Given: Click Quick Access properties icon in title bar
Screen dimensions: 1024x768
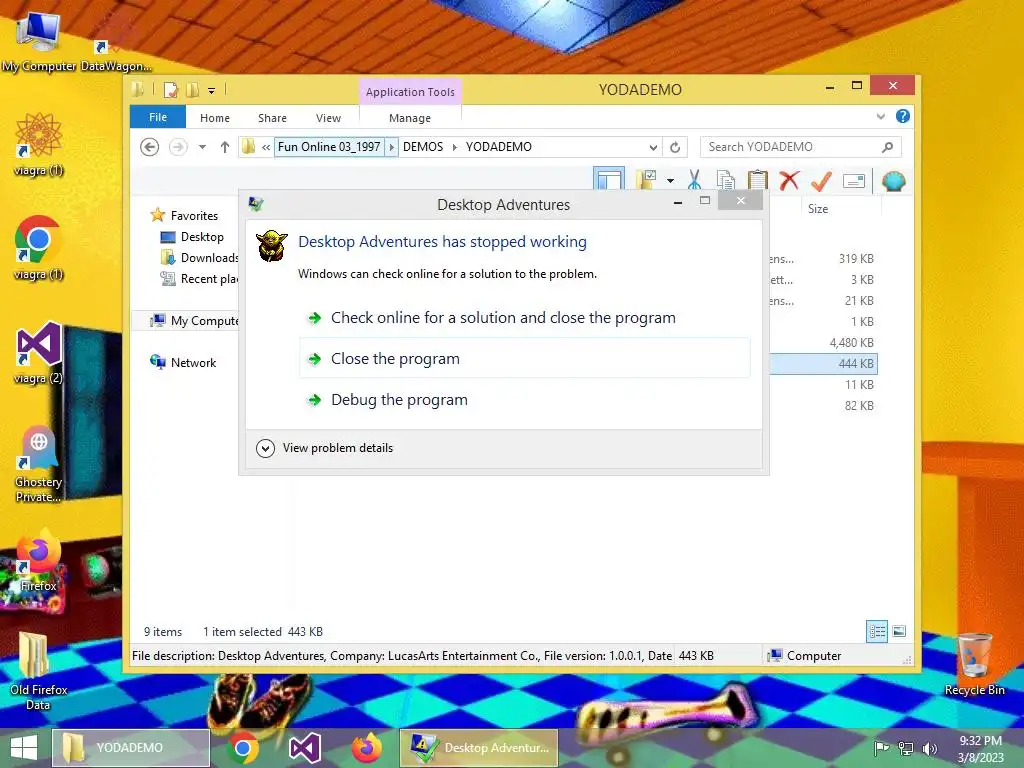Looking at the screenshot, I should (x=170, y=89).
